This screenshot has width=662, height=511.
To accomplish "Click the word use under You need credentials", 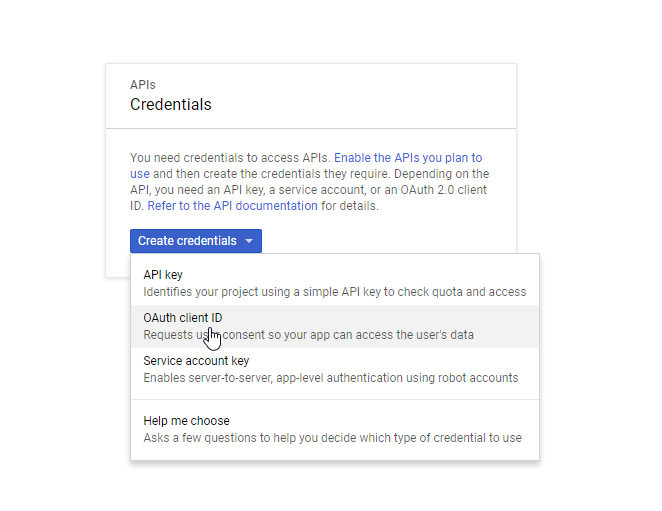I will click(139, 174).
